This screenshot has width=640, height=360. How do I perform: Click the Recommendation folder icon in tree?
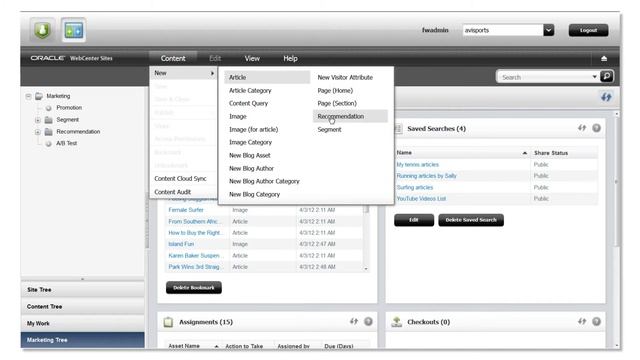point(49,132)
